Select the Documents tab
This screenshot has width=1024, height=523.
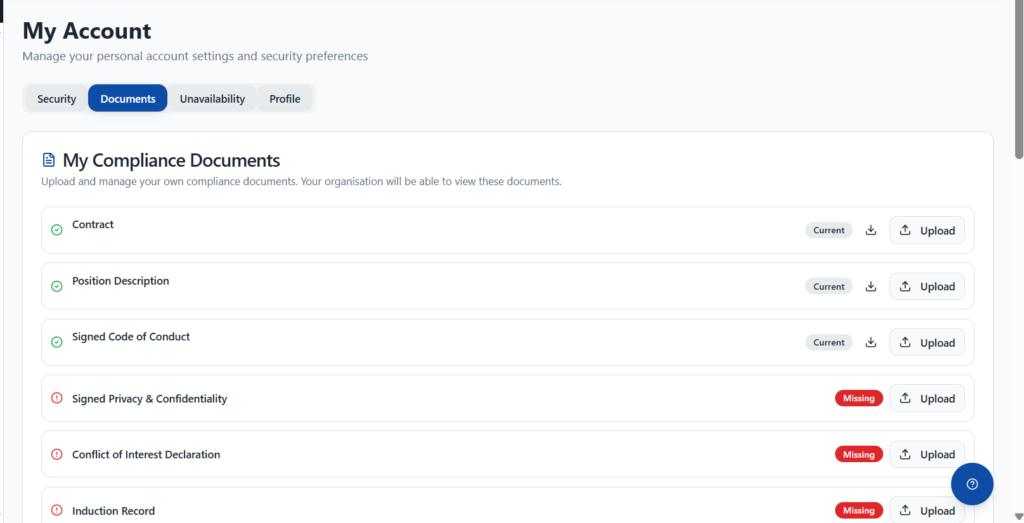tap(127, 99)
